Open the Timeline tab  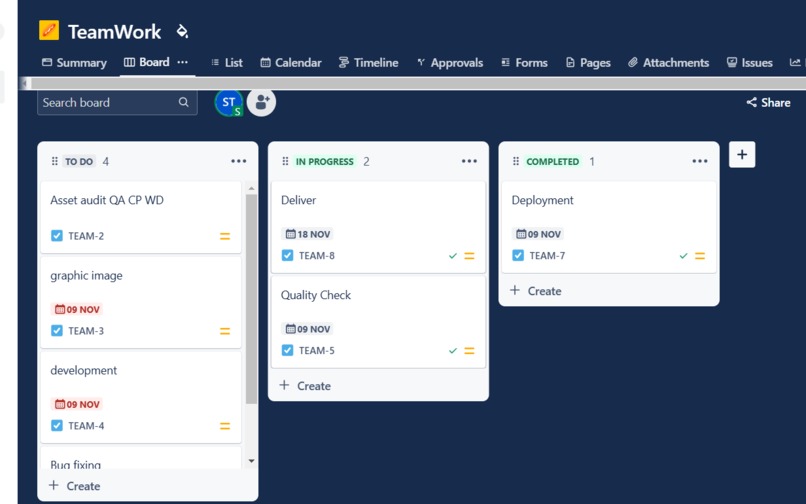coord(368,63)
